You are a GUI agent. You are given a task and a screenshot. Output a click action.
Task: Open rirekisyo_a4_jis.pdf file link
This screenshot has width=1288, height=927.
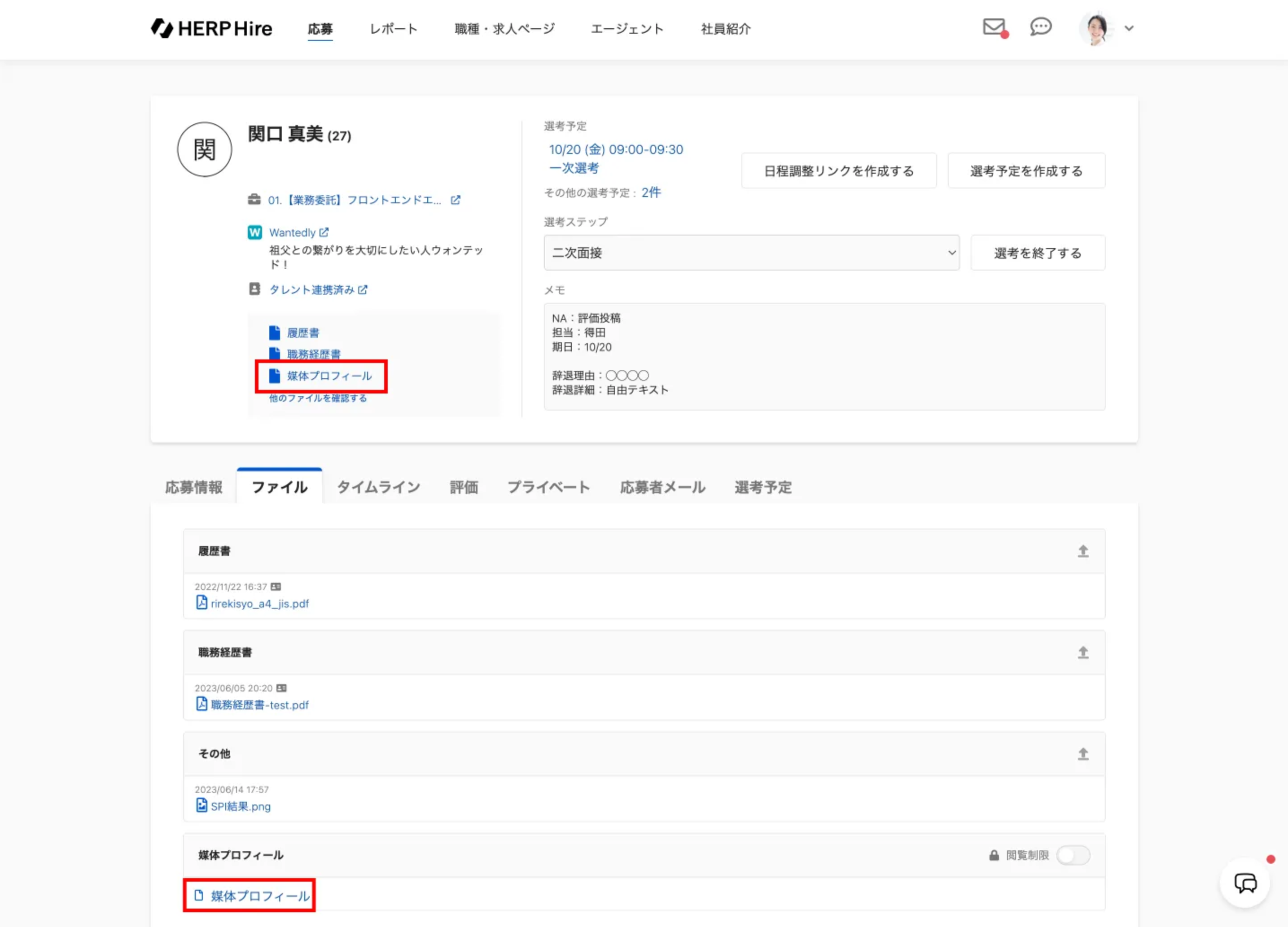click(259, 603)
